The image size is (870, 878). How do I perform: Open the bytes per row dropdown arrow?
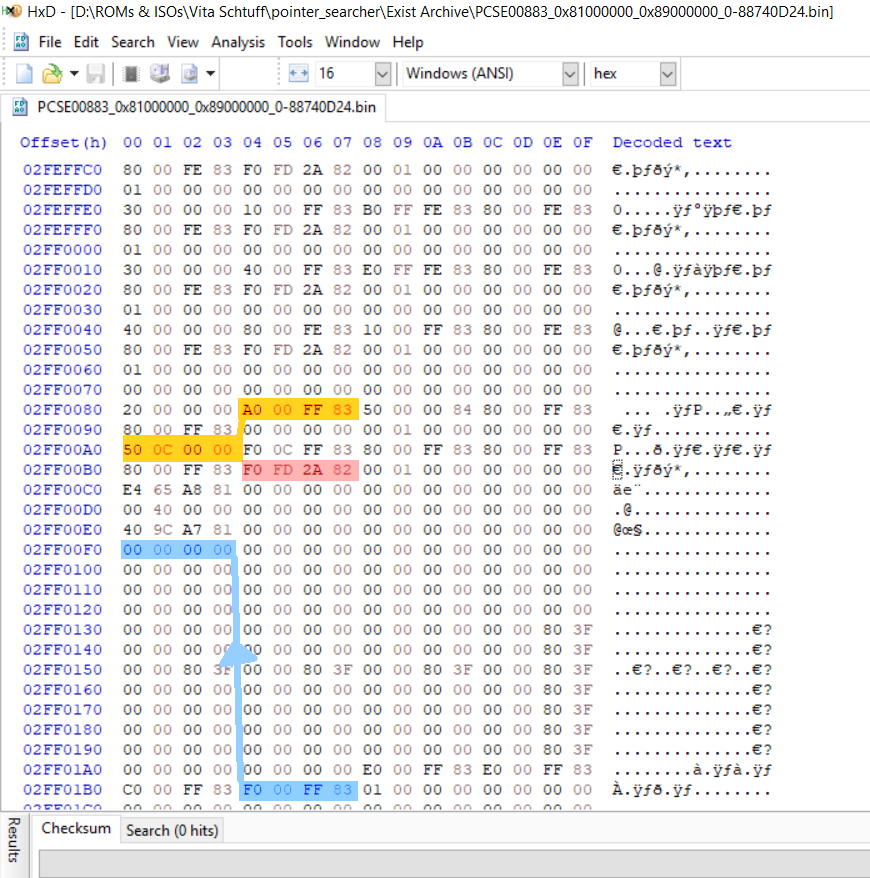pos(382,74)
